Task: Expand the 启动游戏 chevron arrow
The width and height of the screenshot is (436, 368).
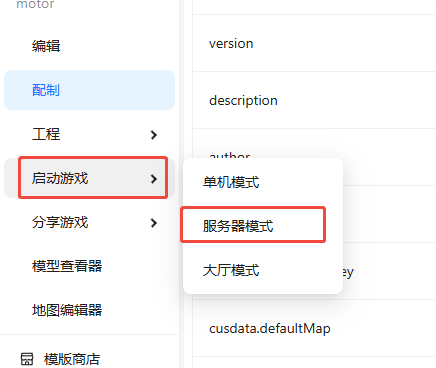Action: point(154,179)
